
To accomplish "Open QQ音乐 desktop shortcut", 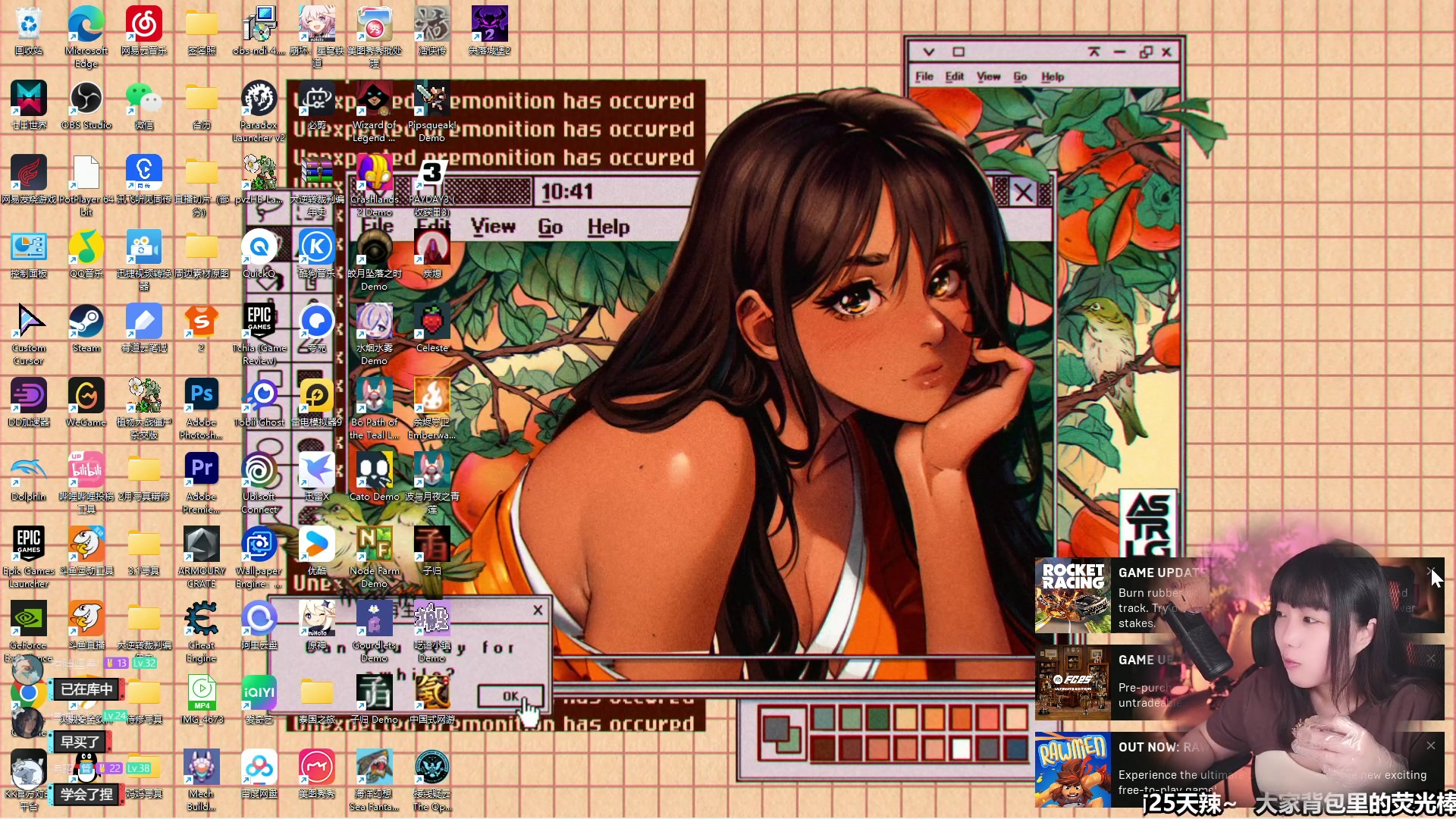I will click(86, 253).
